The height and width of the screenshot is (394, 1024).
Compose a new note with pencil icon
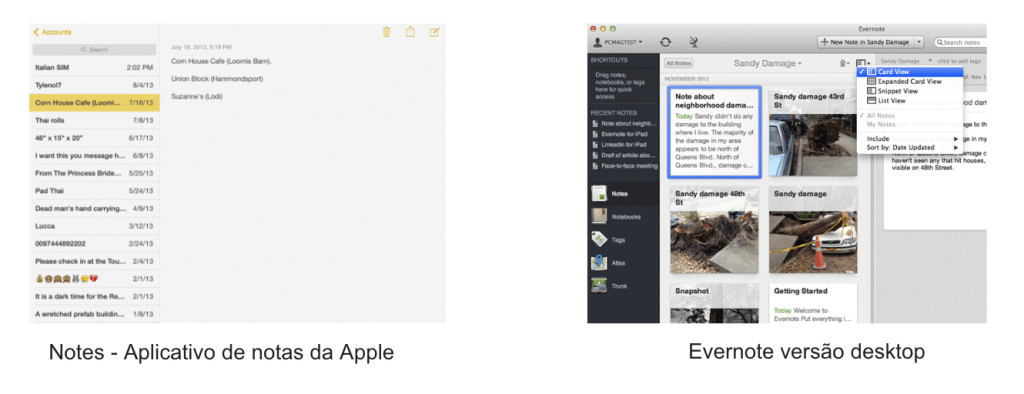point(434,32)
